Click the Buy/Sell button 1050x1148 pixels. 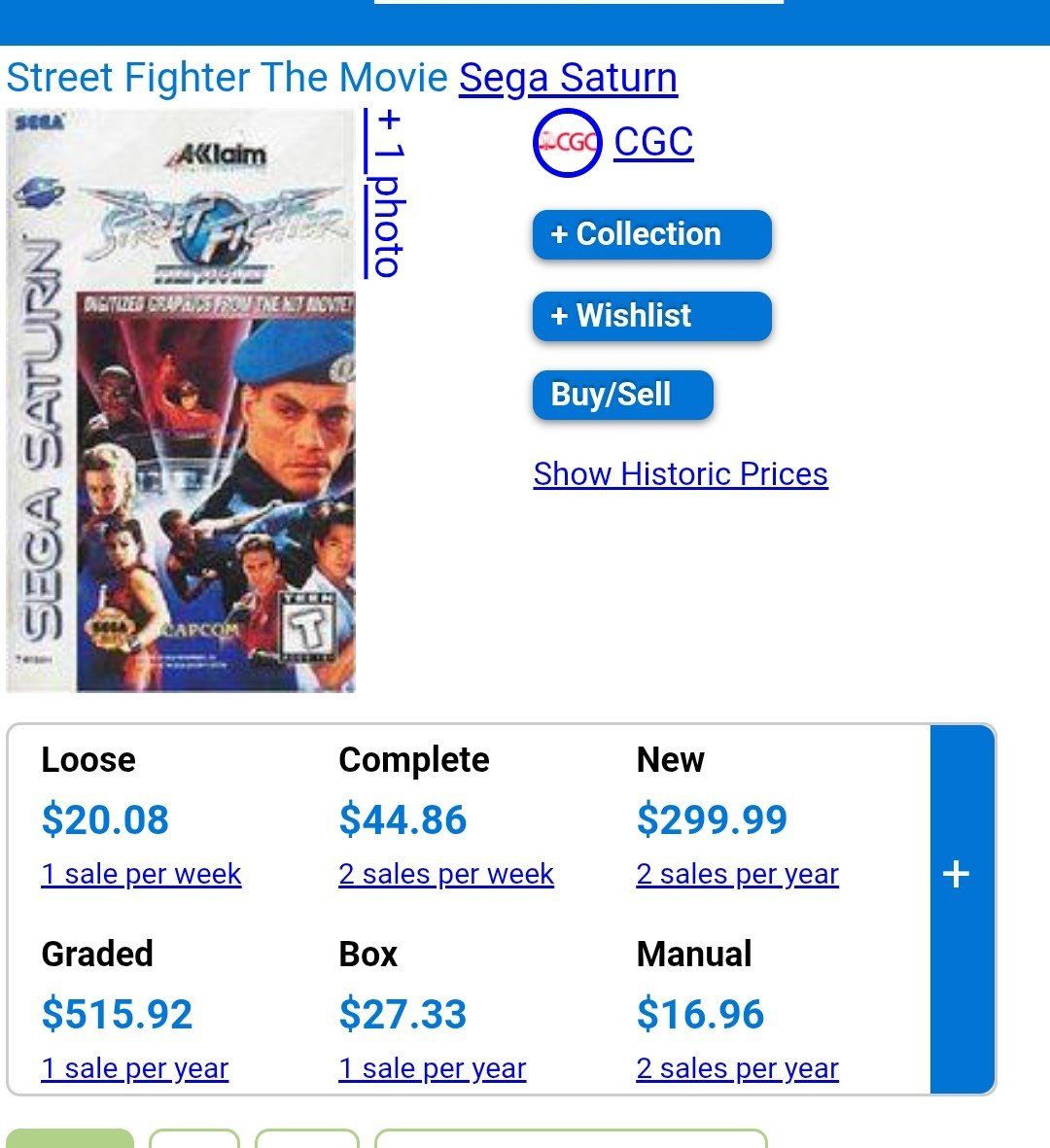pos(622,395)
